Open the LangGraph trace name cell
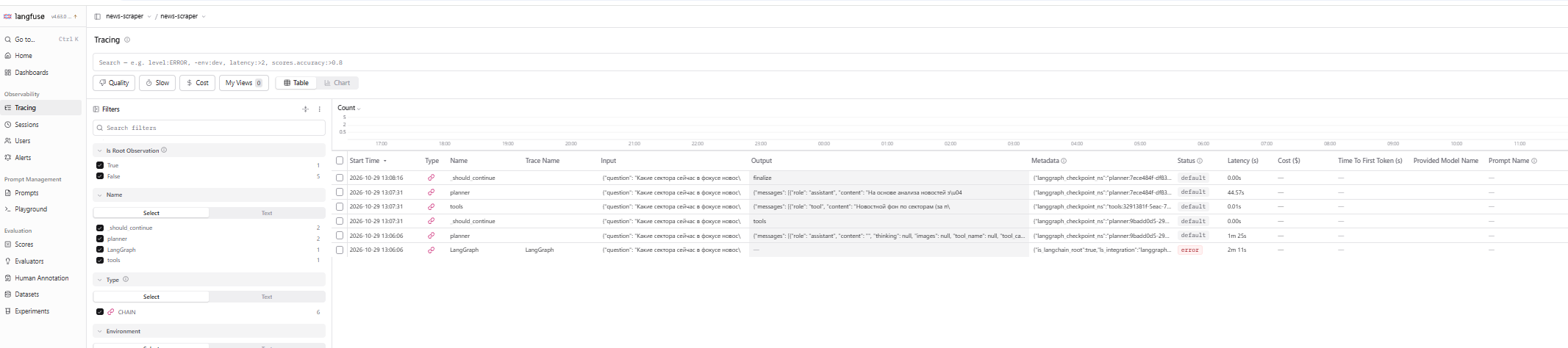Screen dimensions: 1568x348 (x=539, y=250)
